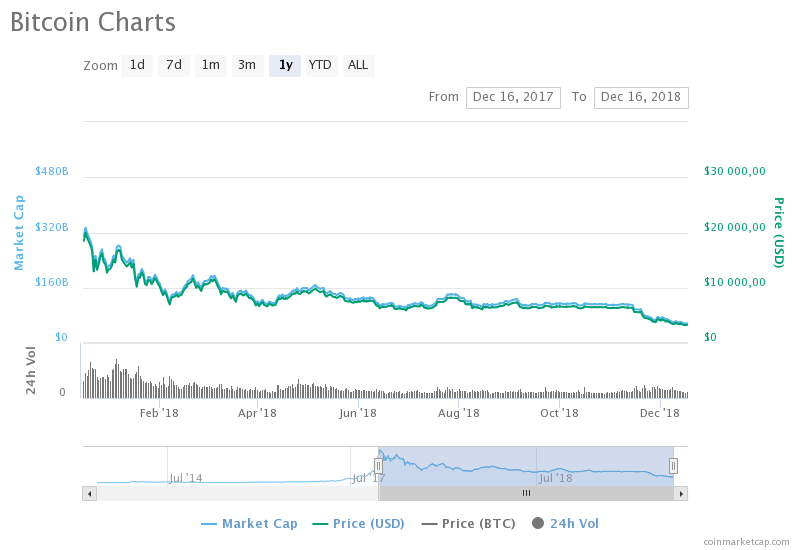Image resolution: width=800 pixels, height=550 pixels.
Task: Click the Jun '18 axis label
Action: point(358,413)
